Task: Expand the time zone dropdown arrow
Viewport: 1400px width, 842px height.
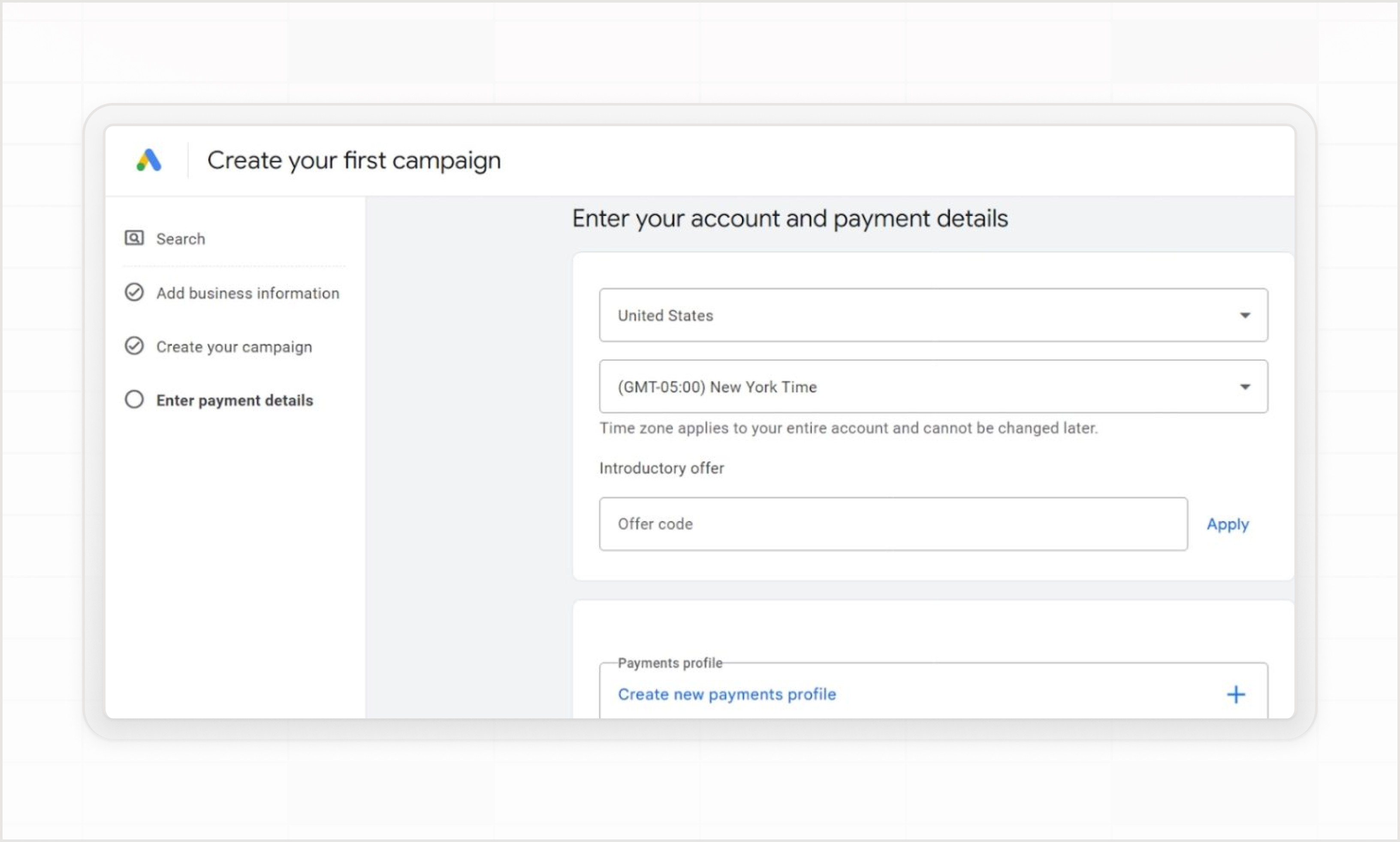Action: click(1245, 387)
